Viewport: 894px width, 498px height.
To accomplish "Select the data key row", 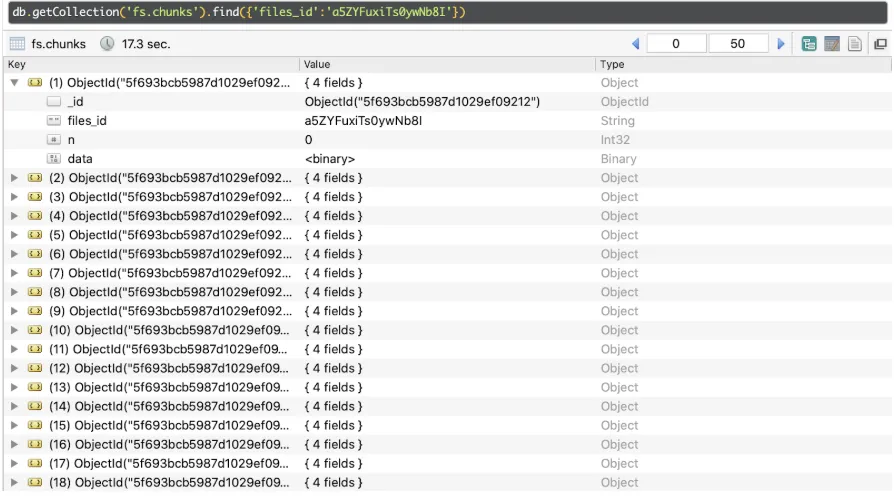I will click(80, 159).
